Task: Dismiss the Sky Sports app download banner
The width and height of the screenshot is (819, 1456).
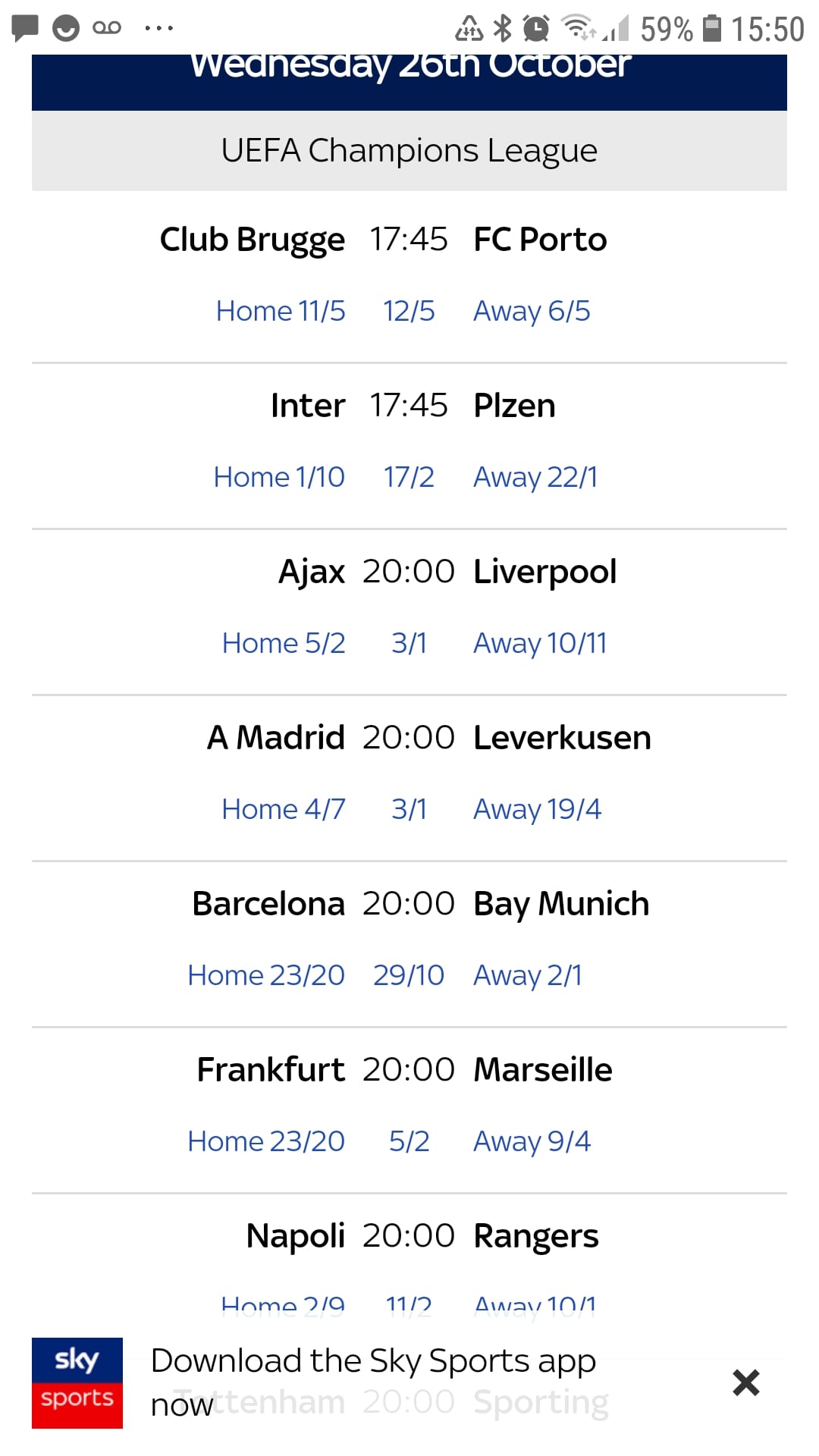Action: pyautogui.click(x=745, y=1382)
